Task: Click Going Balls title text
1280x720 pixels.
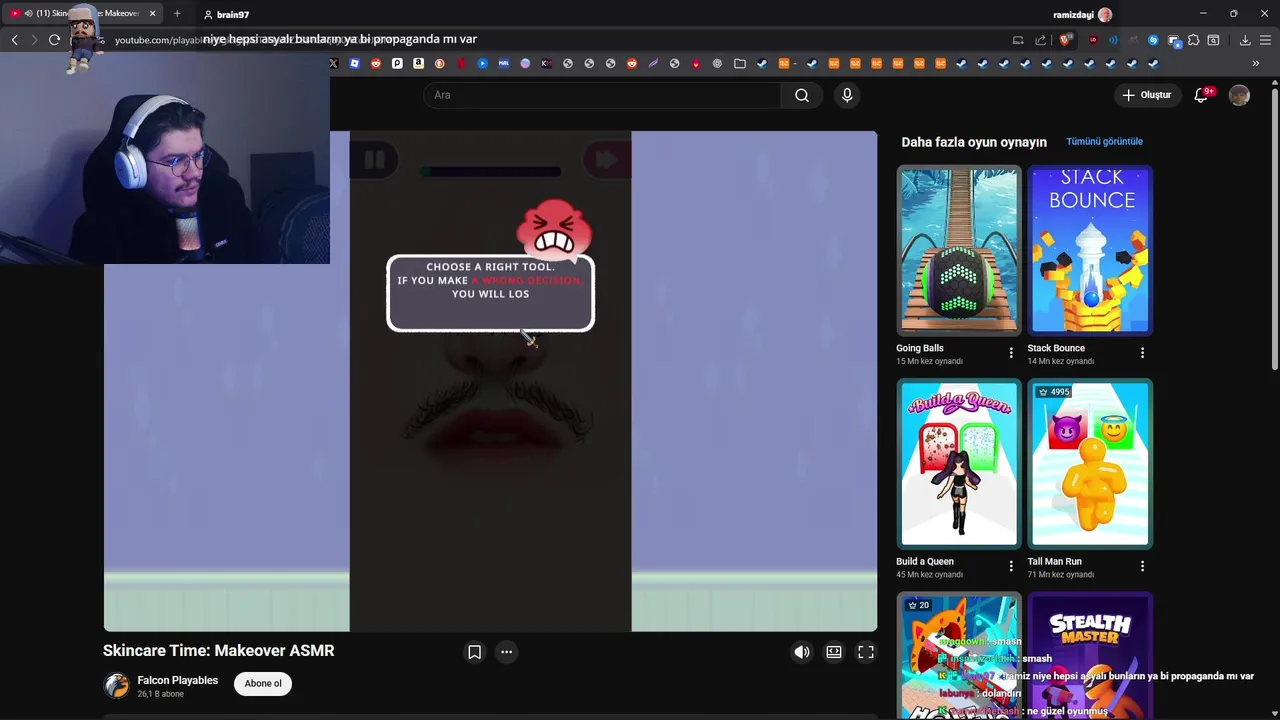Action: click(920, 348)
